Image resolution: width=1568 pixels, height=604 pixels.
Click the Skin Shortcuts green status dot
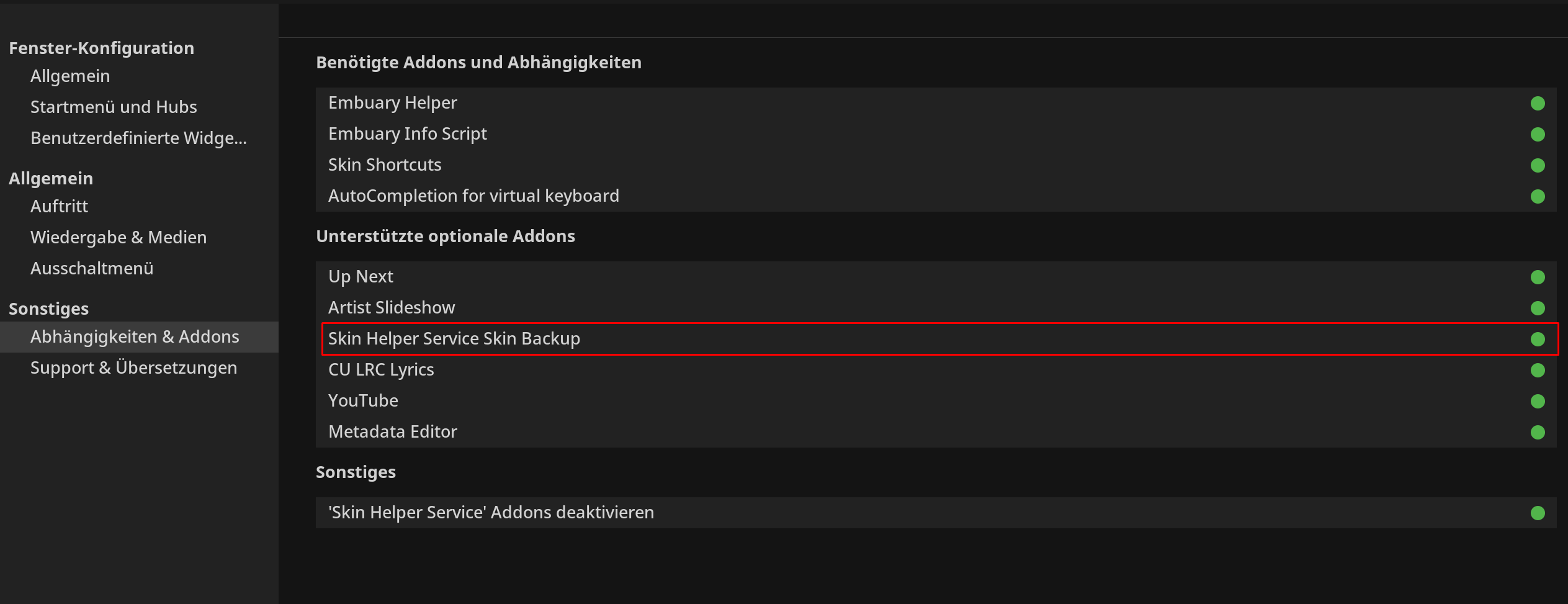pyautogui.click(x=1537, y=165)
